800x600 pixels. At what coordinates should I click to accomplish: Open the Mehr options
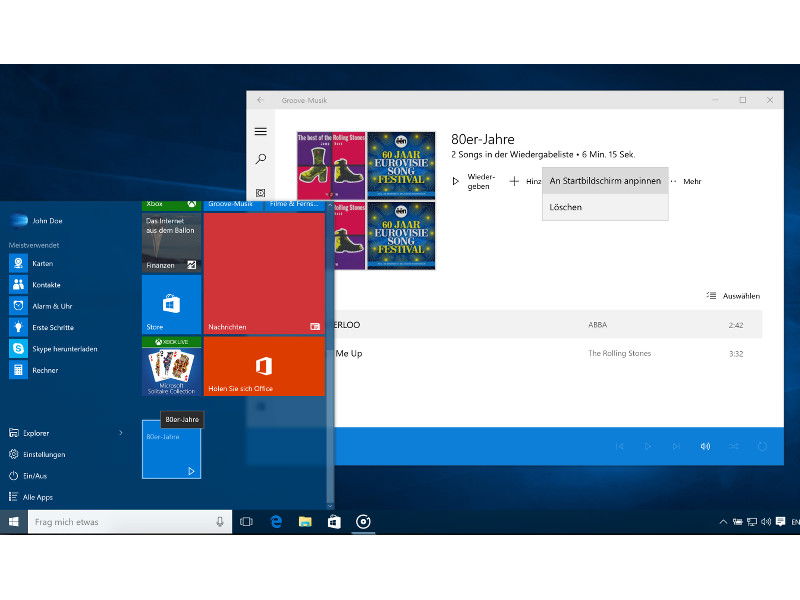686,181
